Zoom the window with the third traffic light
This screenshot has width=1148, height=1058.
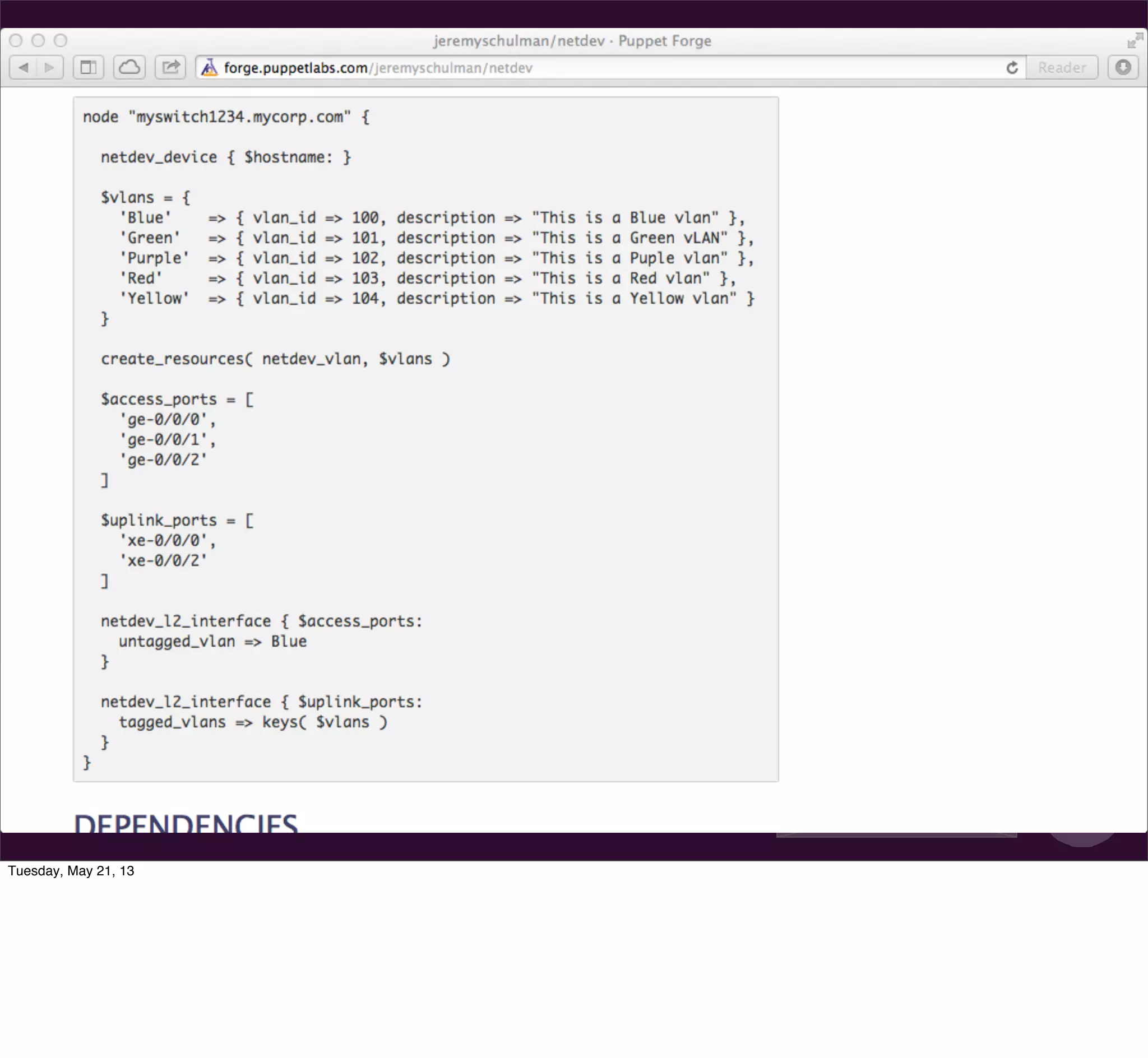click(61, 41)
